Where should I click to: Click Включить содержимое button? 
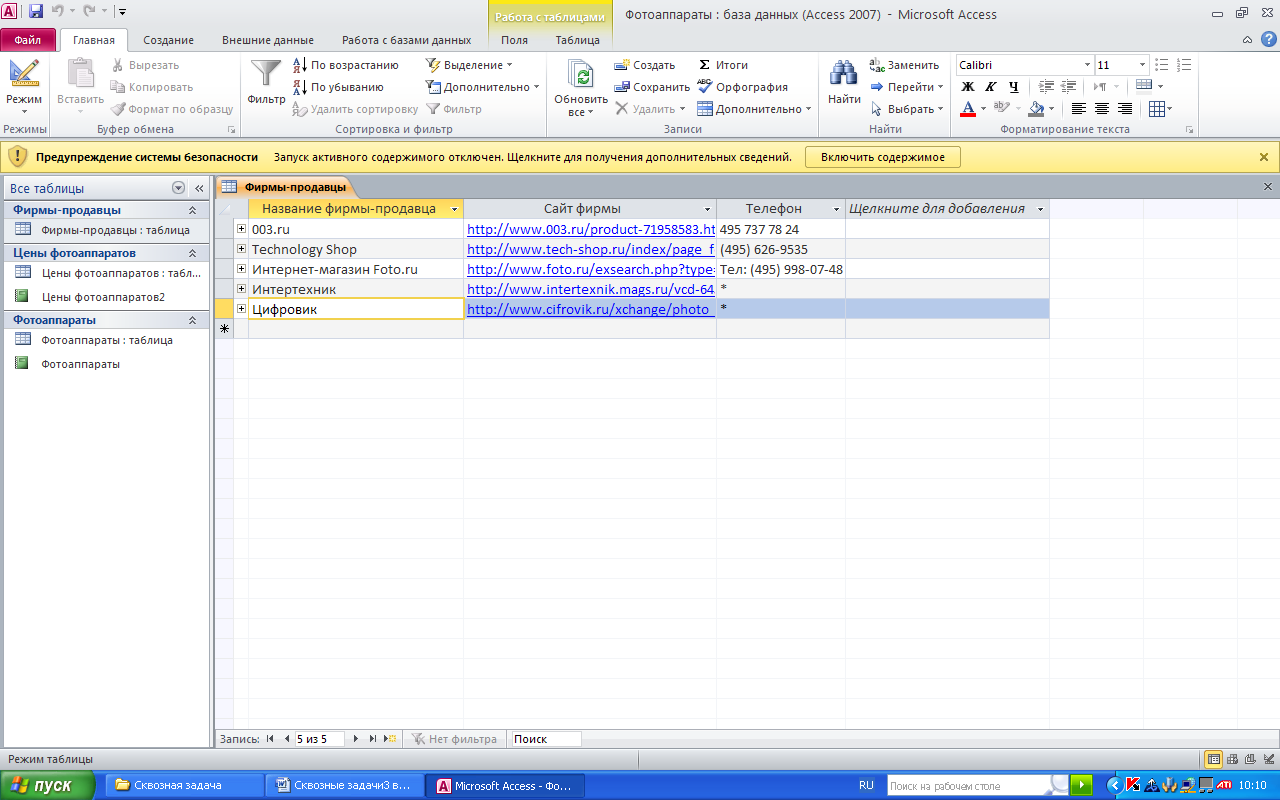point(882,157)
